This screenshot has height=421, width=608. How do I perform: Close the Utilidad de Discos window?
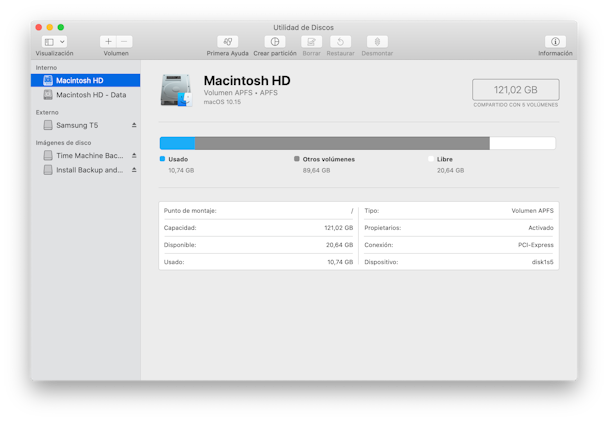38,27
